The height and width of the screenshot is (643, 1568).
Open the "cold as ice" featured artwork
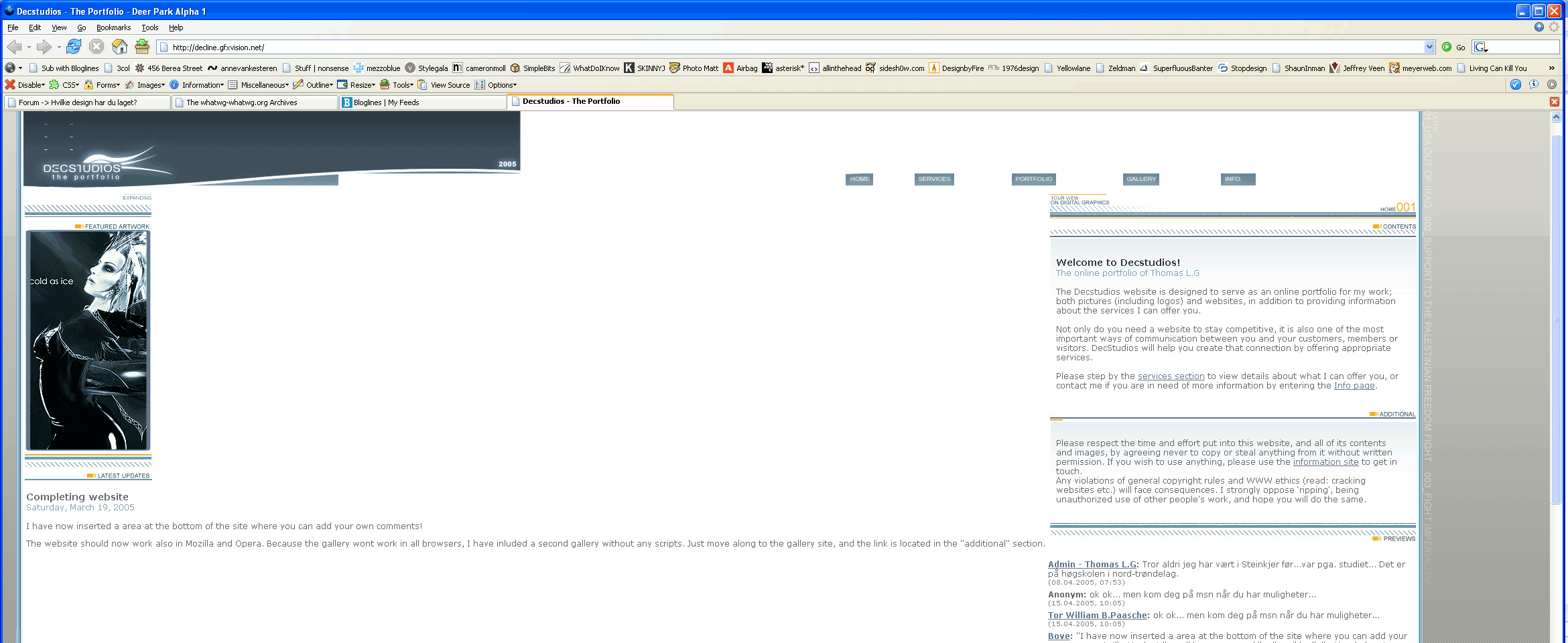88,340
